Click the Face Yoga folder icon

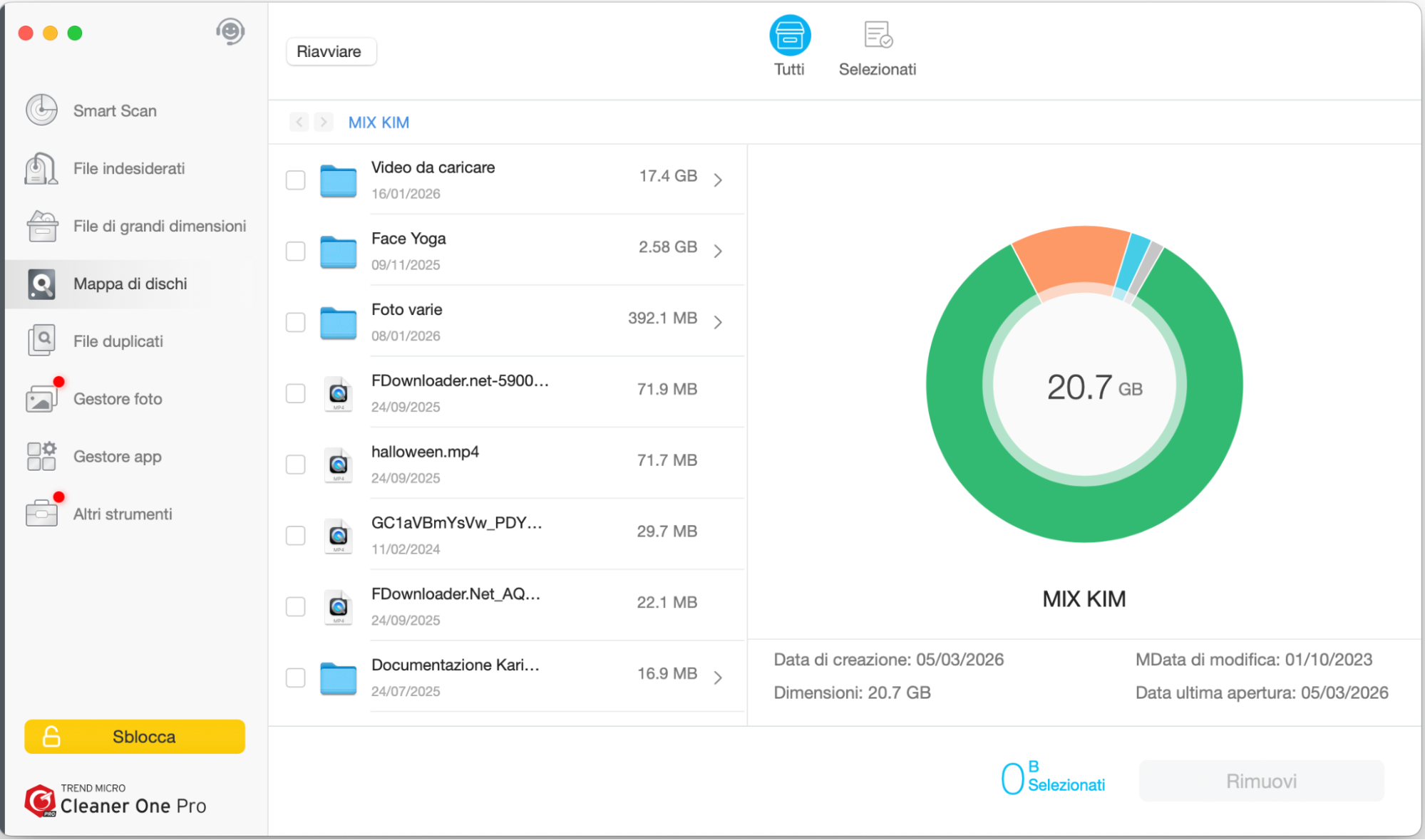339,252
